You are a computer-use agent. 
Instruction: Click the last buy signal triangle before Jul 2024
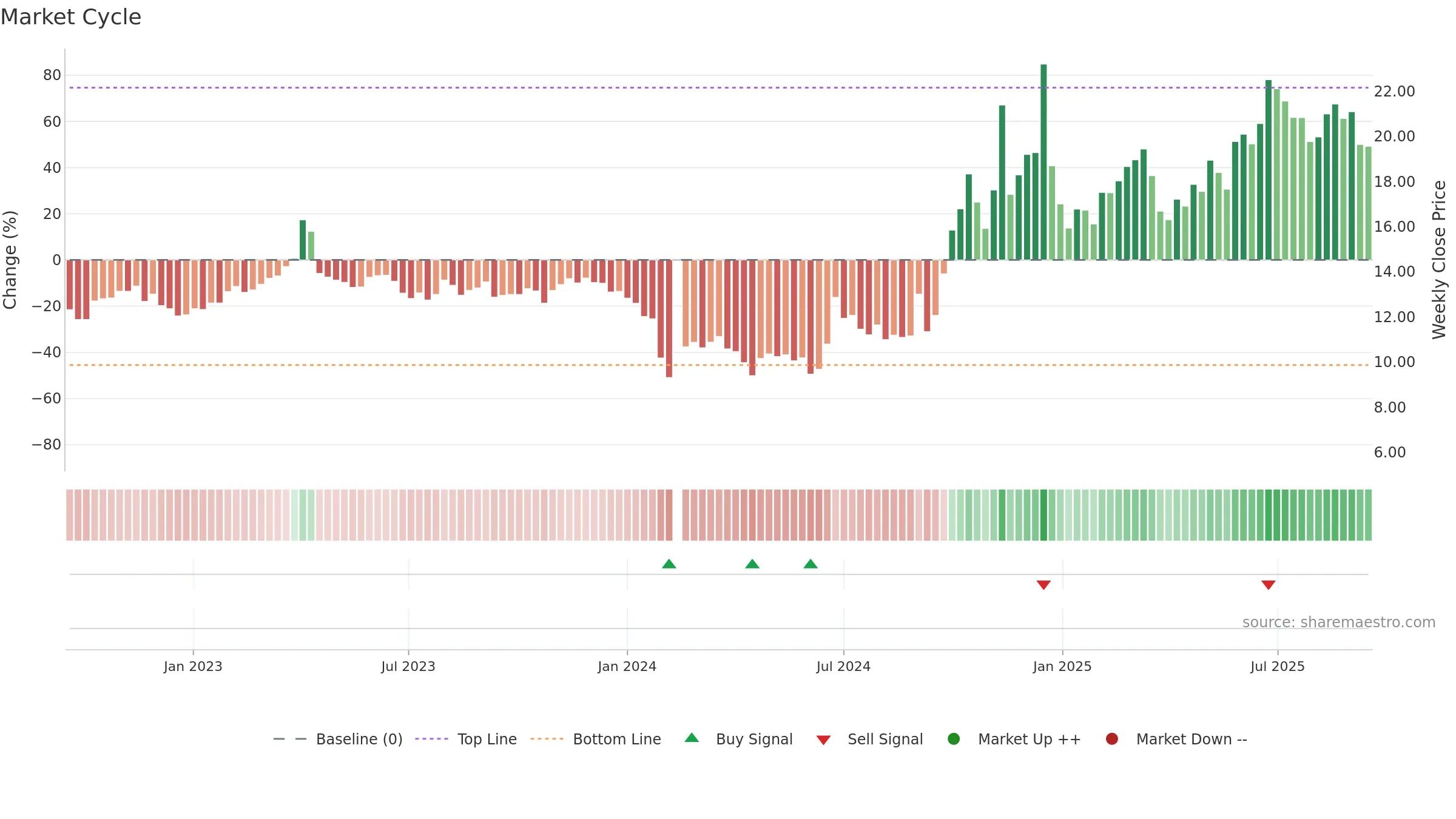point(811,564)
